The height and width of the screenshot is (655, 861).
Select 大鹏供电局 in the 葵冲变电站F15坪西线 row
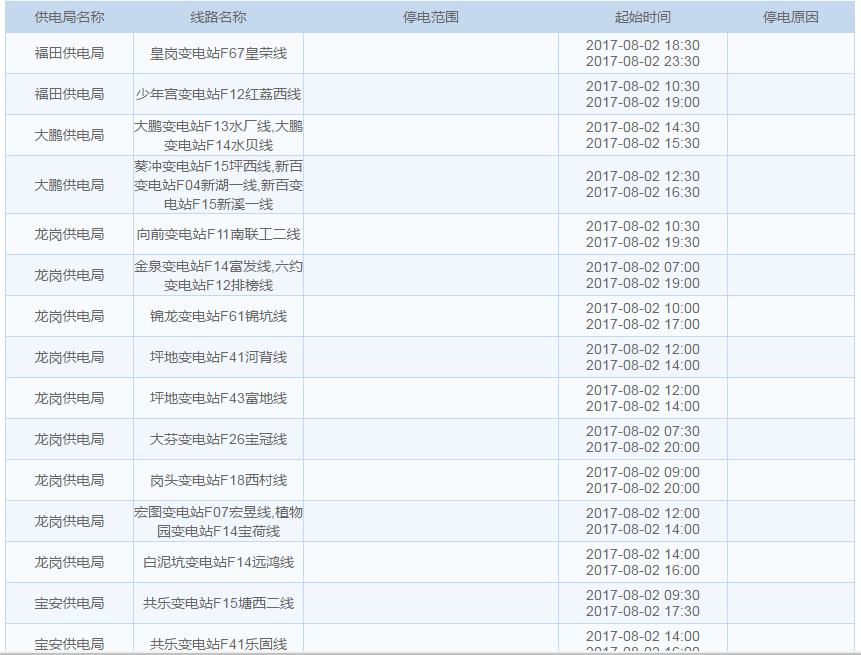pos(69,186)
